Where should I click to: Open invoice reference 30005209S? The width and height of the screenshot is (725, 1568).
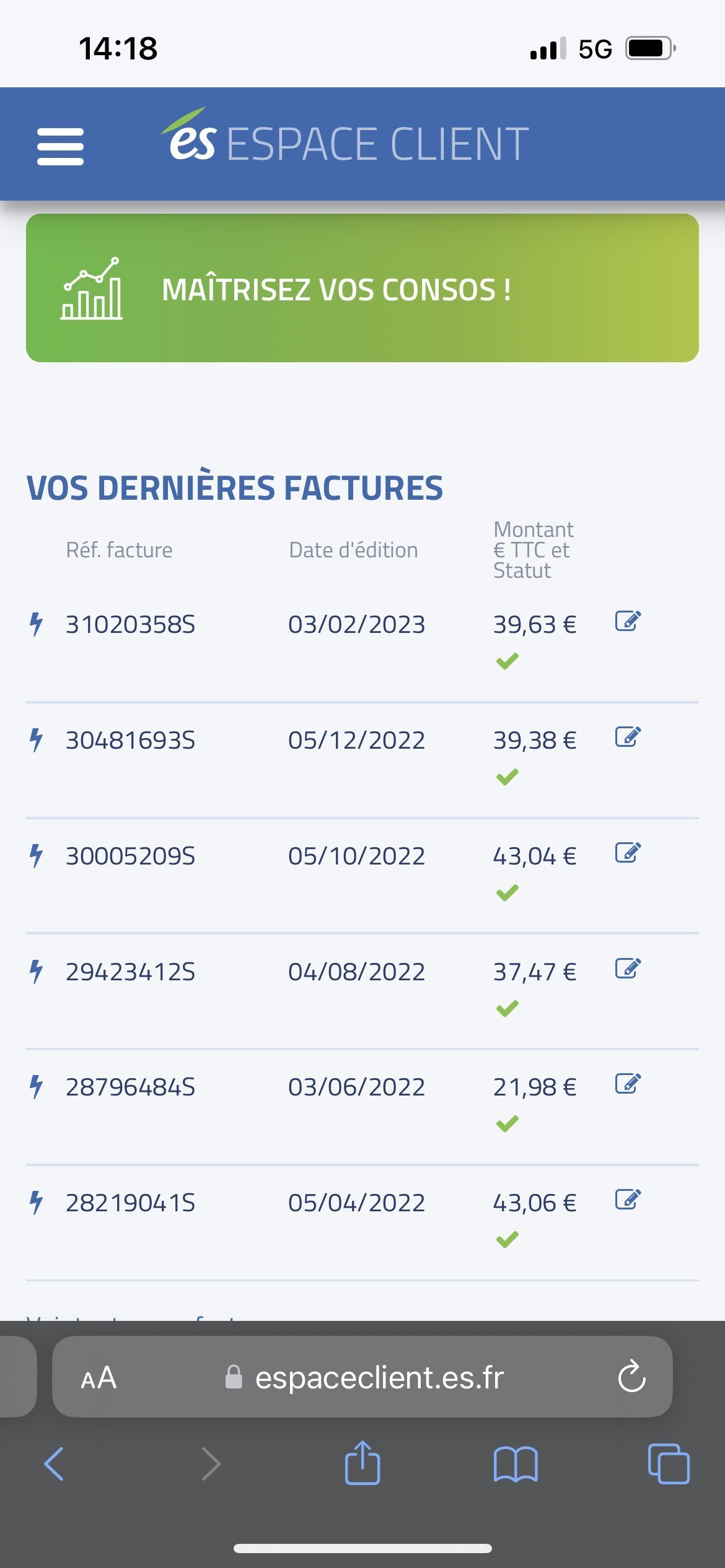coord(130,856)
